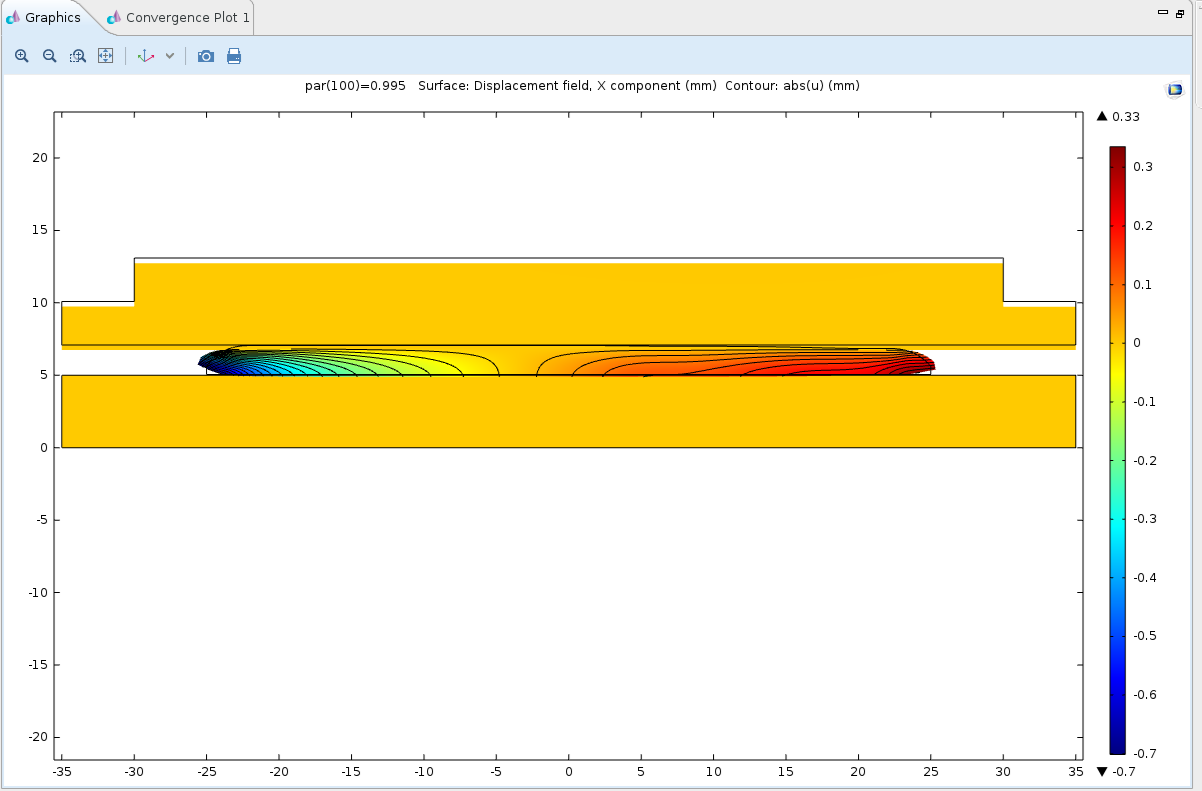Take an image snapshot with camera icon
The width and height of the screenshot is (1202, 791).
206,56
